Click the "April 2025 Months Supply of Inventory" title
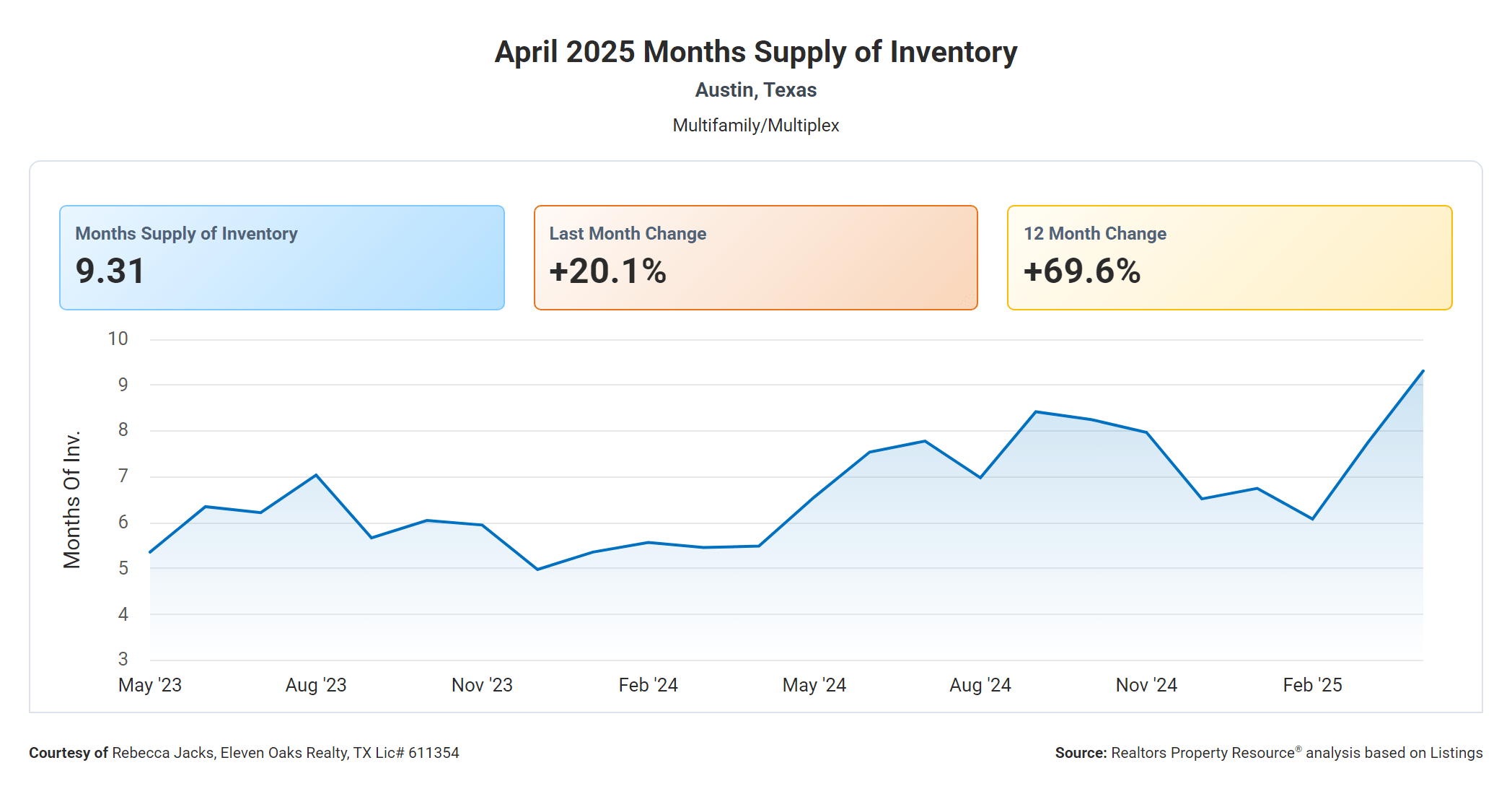The image size is (1512, 794). coord(755,52)
